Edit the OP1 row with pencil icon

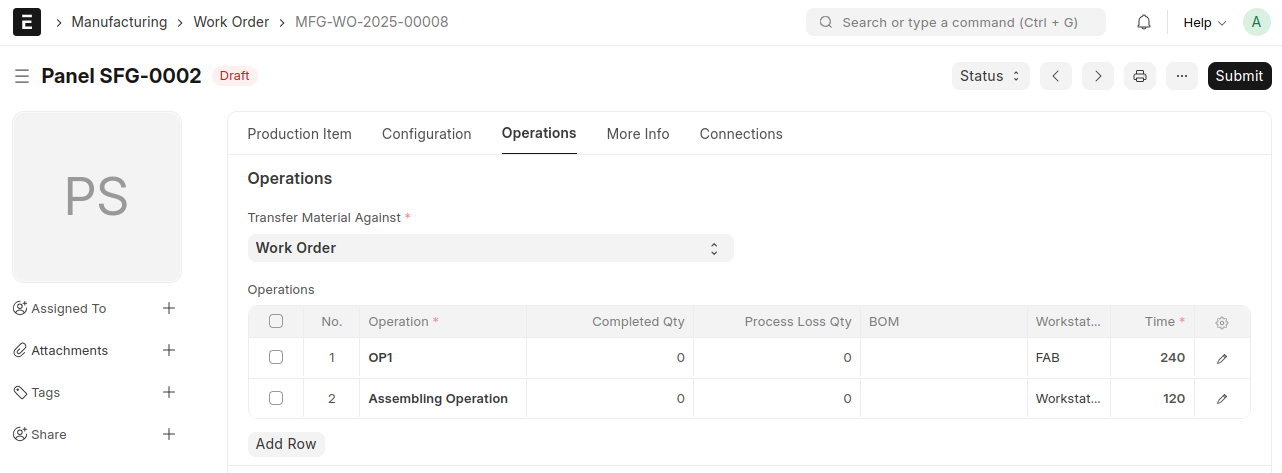coord(1222,358)
